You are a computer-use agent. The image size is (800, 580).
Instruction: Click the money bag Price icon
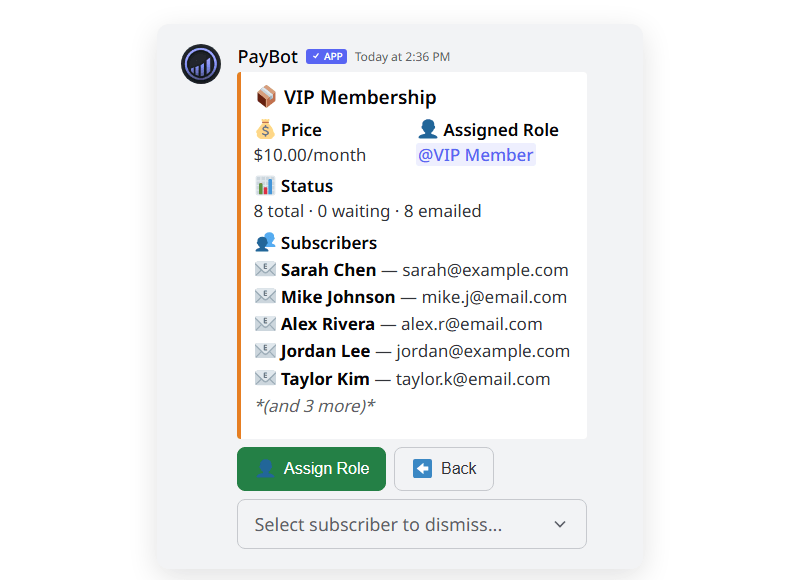coord(264,129)
